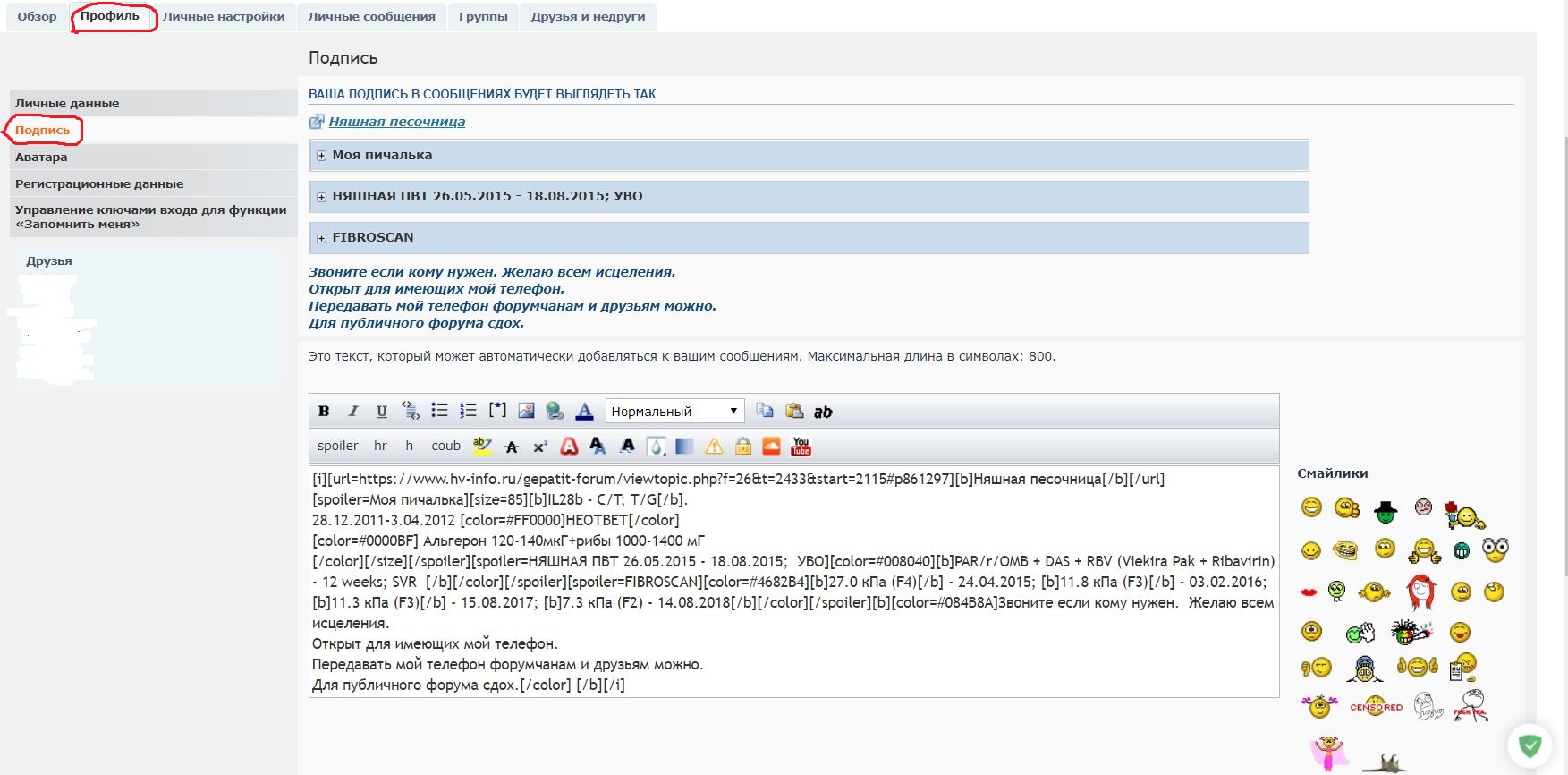Apply italic formatting with the I icon

[353, 412]
